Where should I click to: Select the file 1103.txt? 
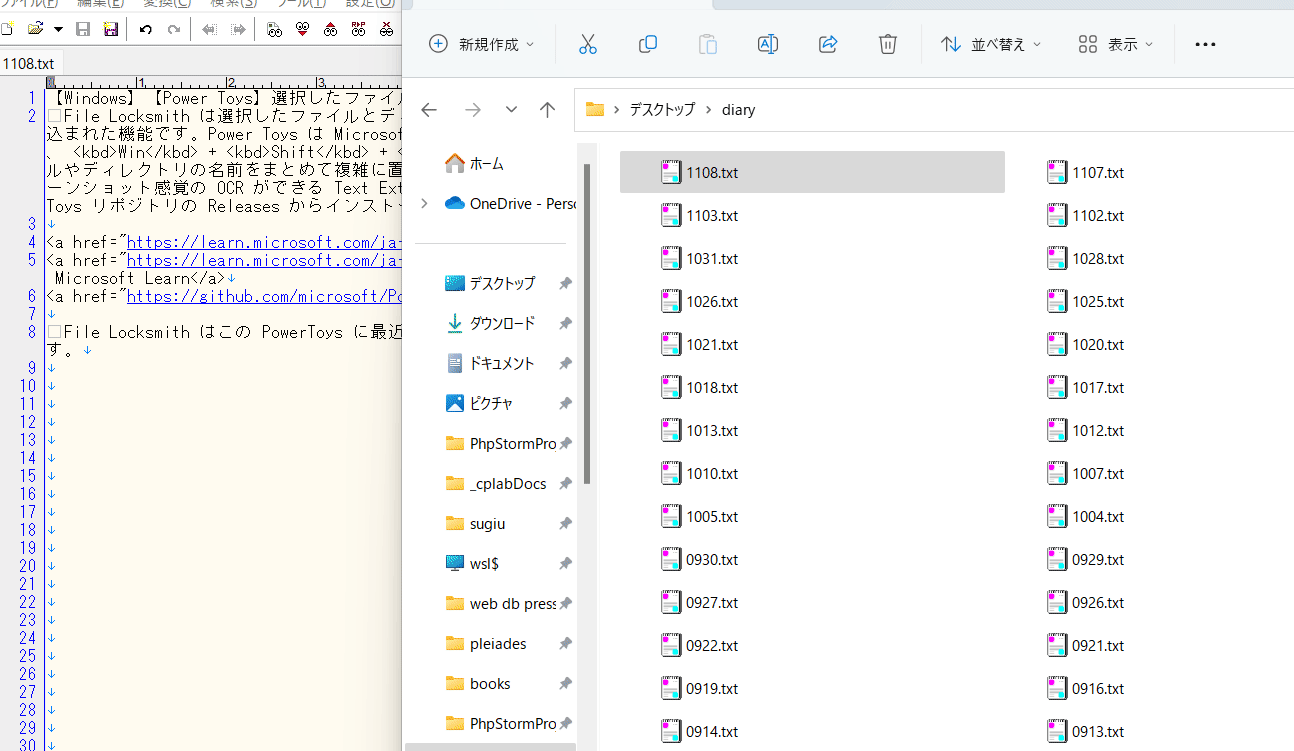click(711, 216)
